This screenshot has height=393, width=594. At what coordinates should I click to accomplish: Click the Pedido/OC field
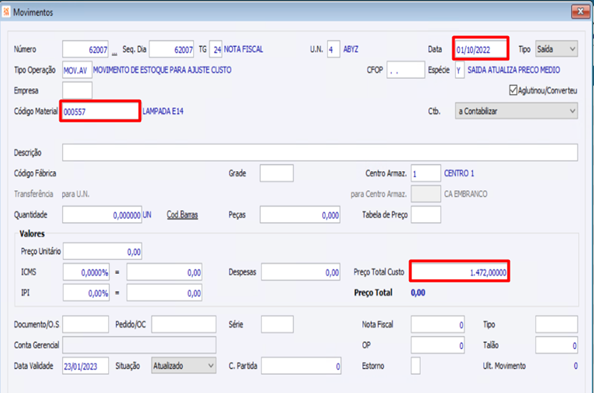coord(184,324)
